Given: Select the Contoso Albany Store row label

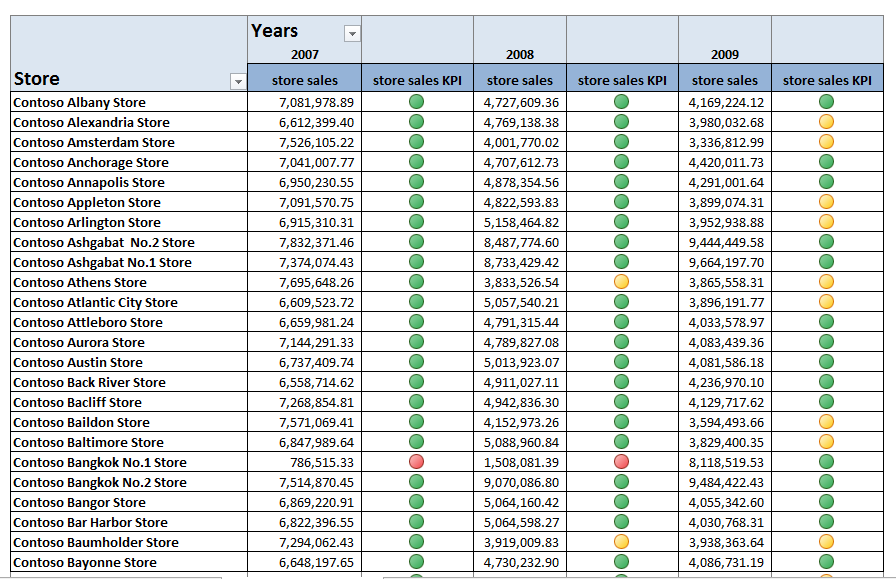Looking at the screenshot, I should tap(129, 102).
